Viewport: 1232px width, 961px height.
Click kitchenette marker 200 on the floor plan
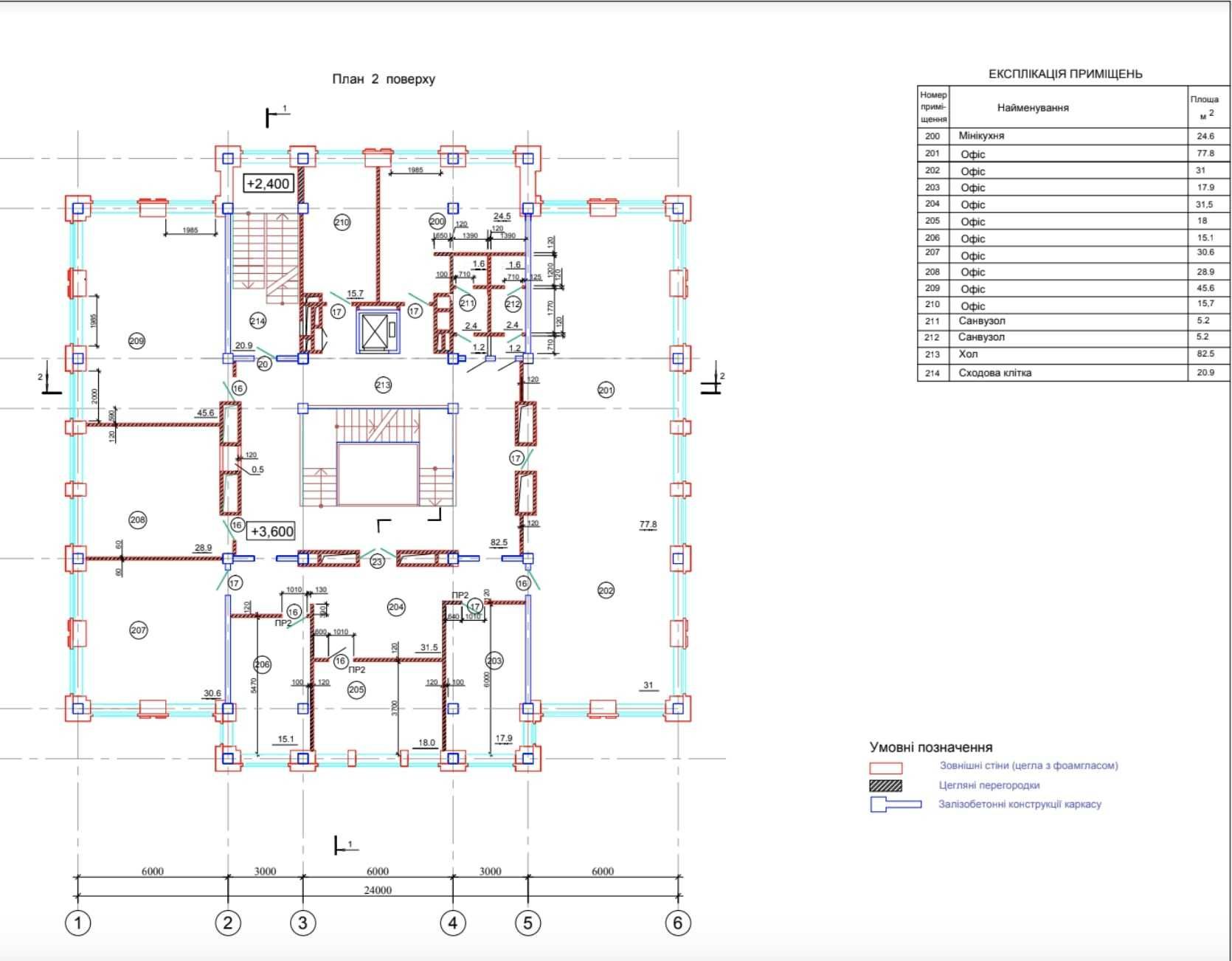[x=437, y=221]
